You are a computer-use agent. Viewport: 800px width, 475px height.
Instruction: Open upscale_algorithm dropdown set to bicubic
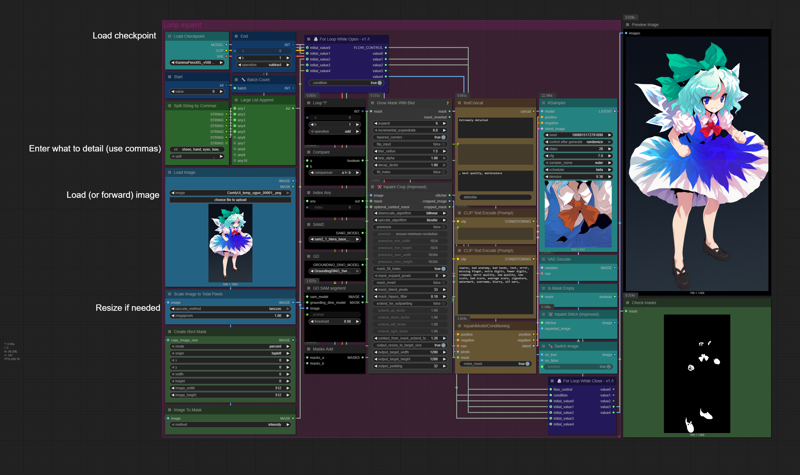(x=410, y=220)
